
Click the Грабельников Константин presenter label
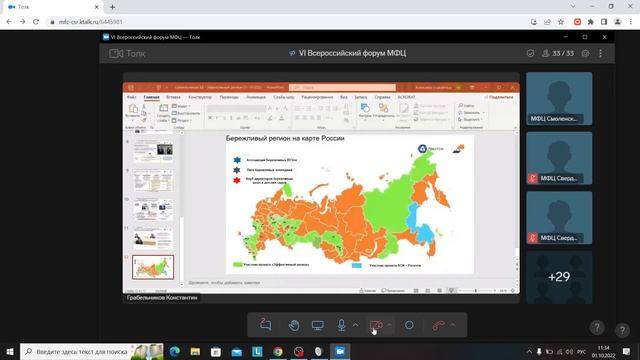pyautogui.click(x=162, y=298)
